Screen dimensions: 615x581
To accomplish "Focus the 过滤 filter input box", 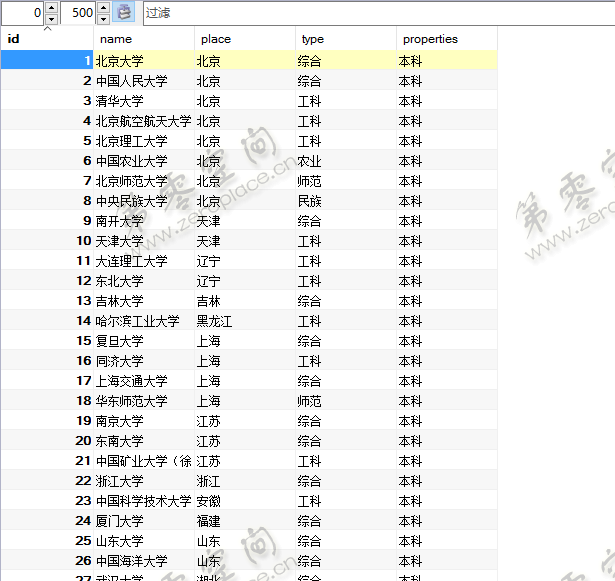I will coord(379,13).
